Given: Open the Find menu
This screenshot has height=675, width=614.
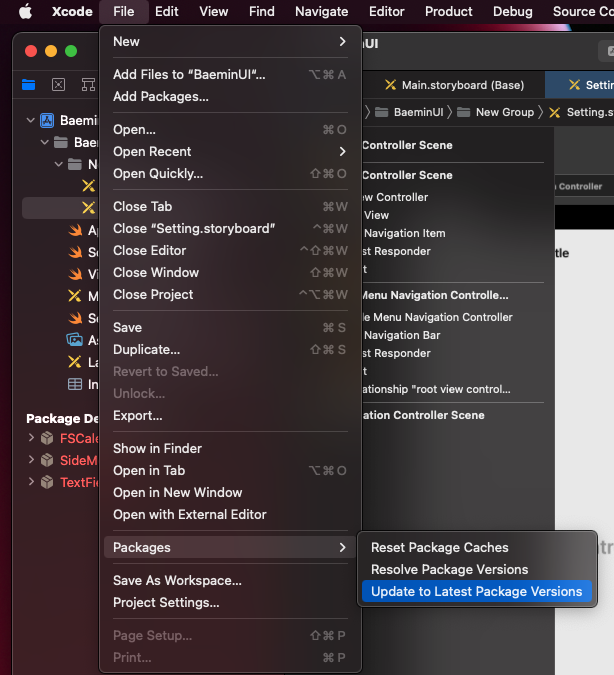Looking at the screenshot, I should coord(262,12).
